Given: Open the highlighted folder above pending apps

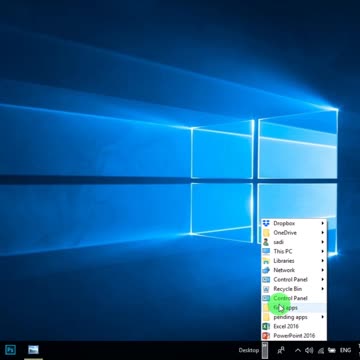Looking at the screenshot, I should (294, 308).
